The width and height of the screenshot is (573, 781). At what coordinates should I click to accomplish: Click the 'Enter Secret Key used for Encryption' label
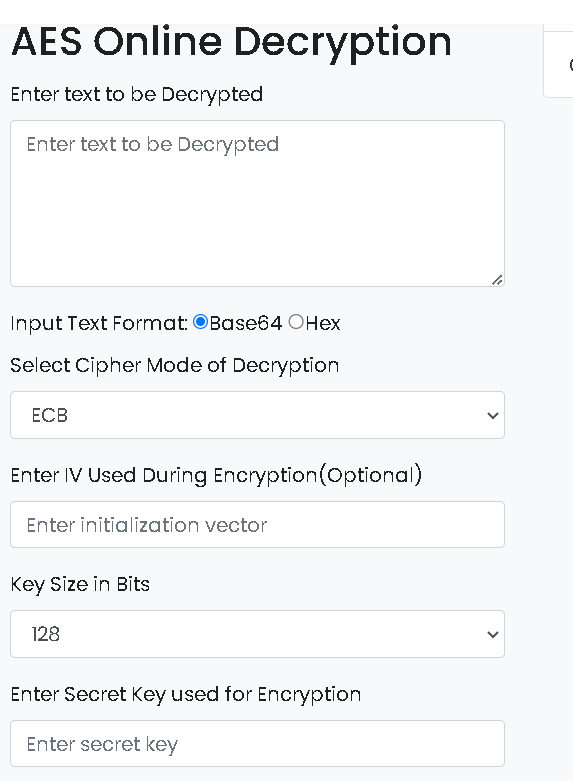coord(186,694)
